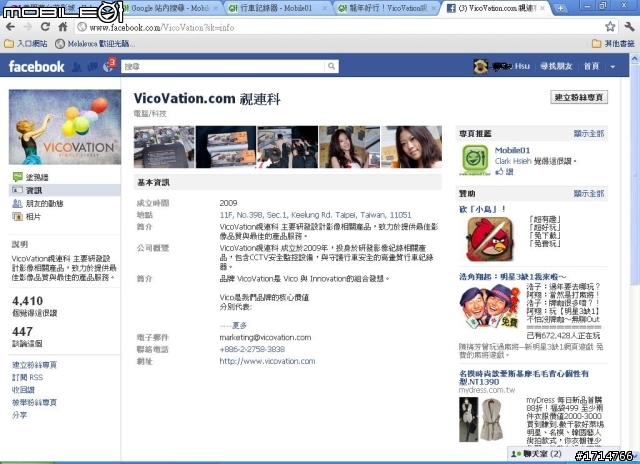Click 訂閱 RSS link

point(27,377)
